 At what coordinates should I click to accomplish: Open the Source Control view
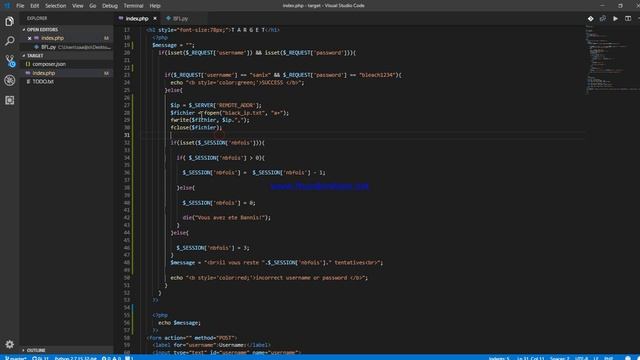coord(9,61)
